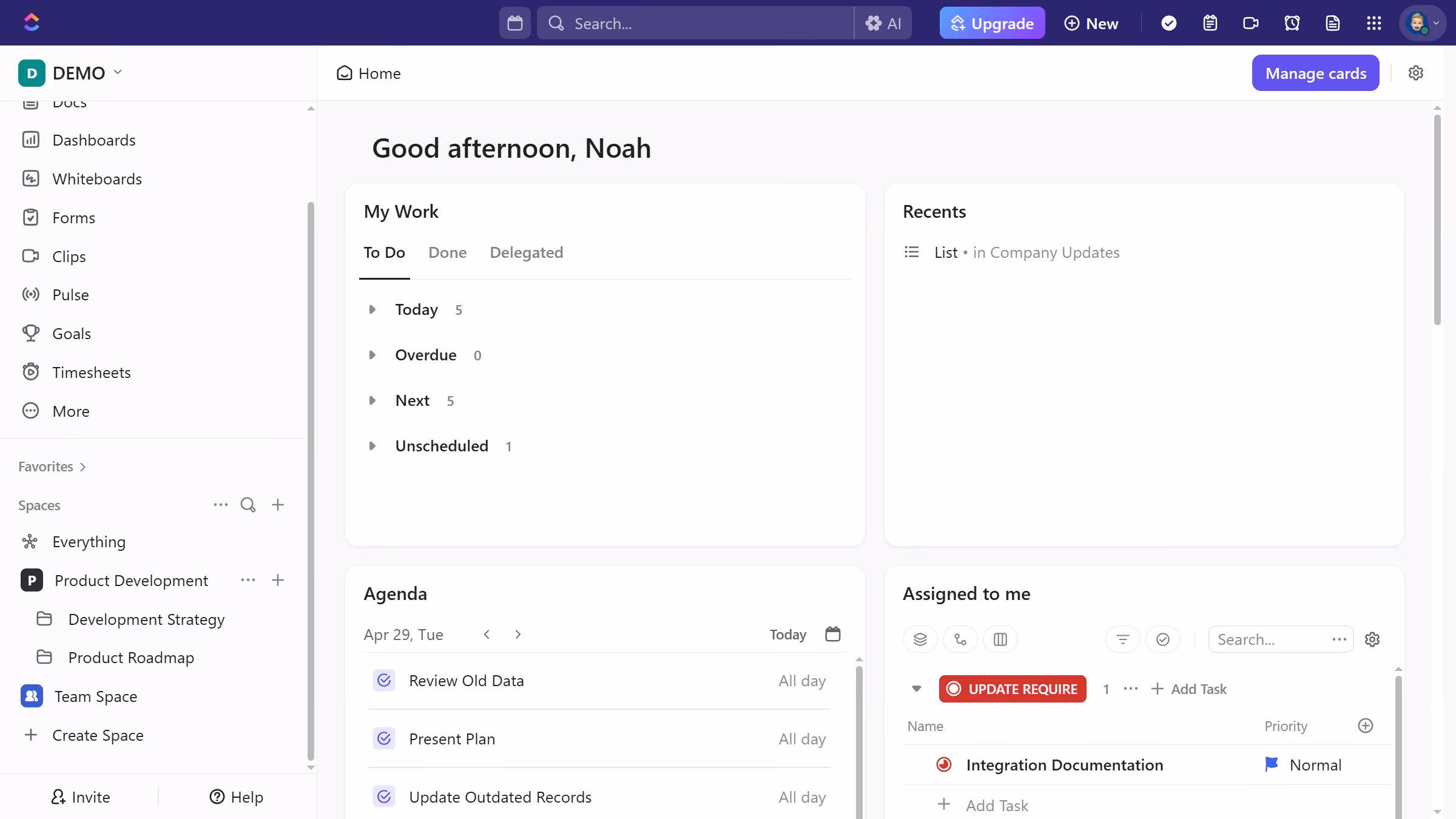Image resolution: width=1456 pixels, height=819 pixels.
Task: Click the ClickUp logo icon
Action: [32, 22]
